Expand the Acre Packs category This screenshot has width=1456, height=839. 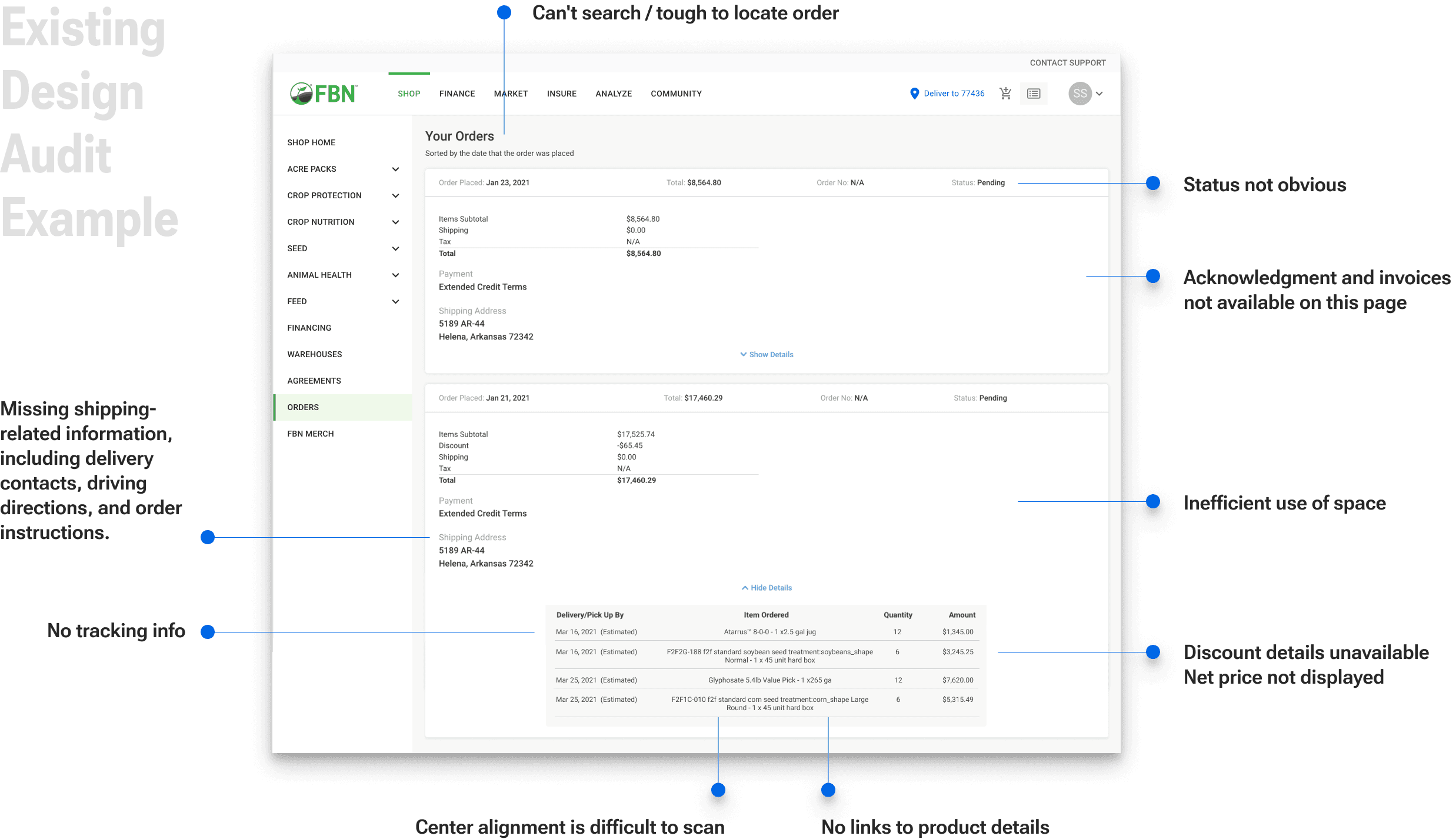click(395, 169)
